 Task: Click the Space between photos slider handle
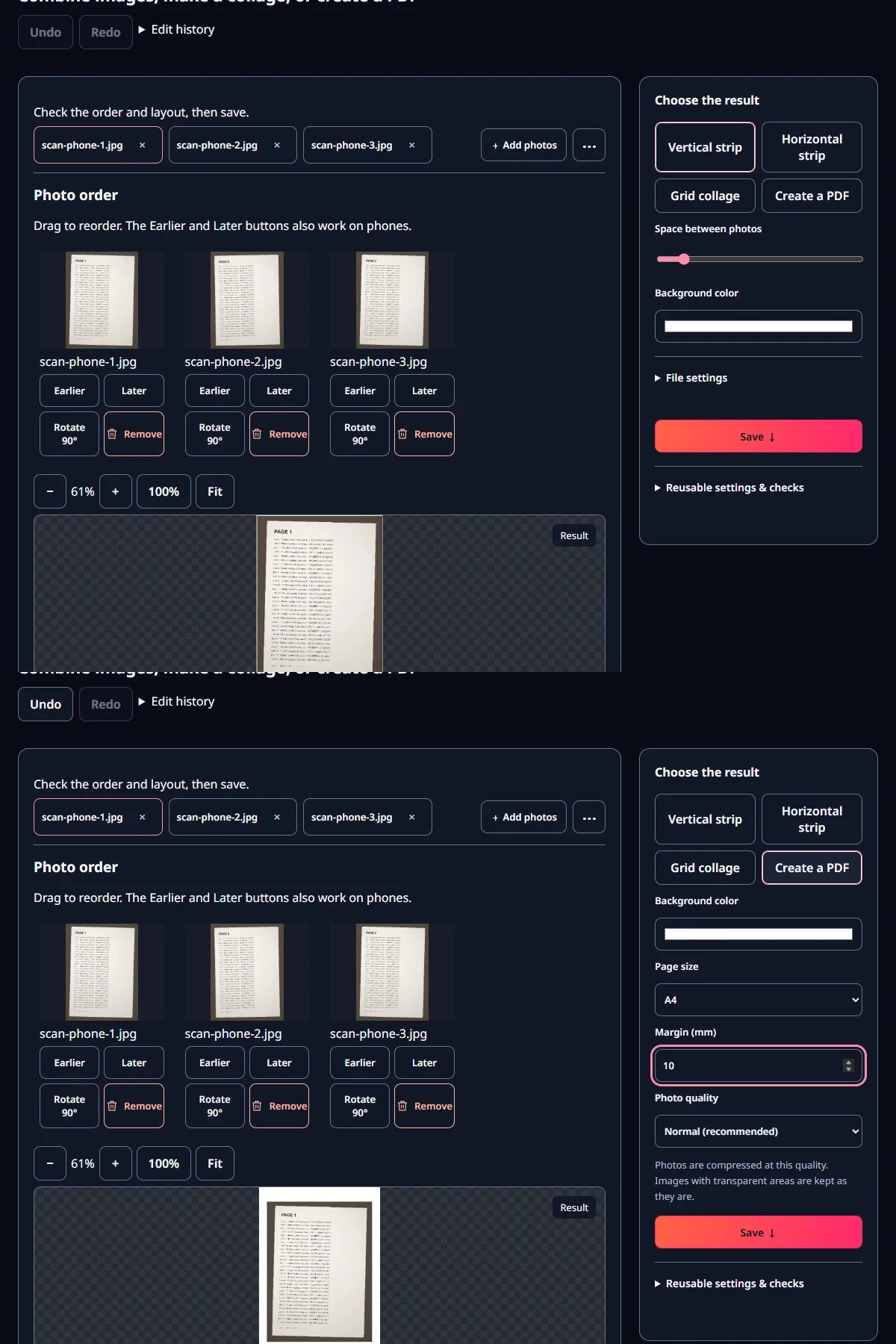[x=684, y=259]
